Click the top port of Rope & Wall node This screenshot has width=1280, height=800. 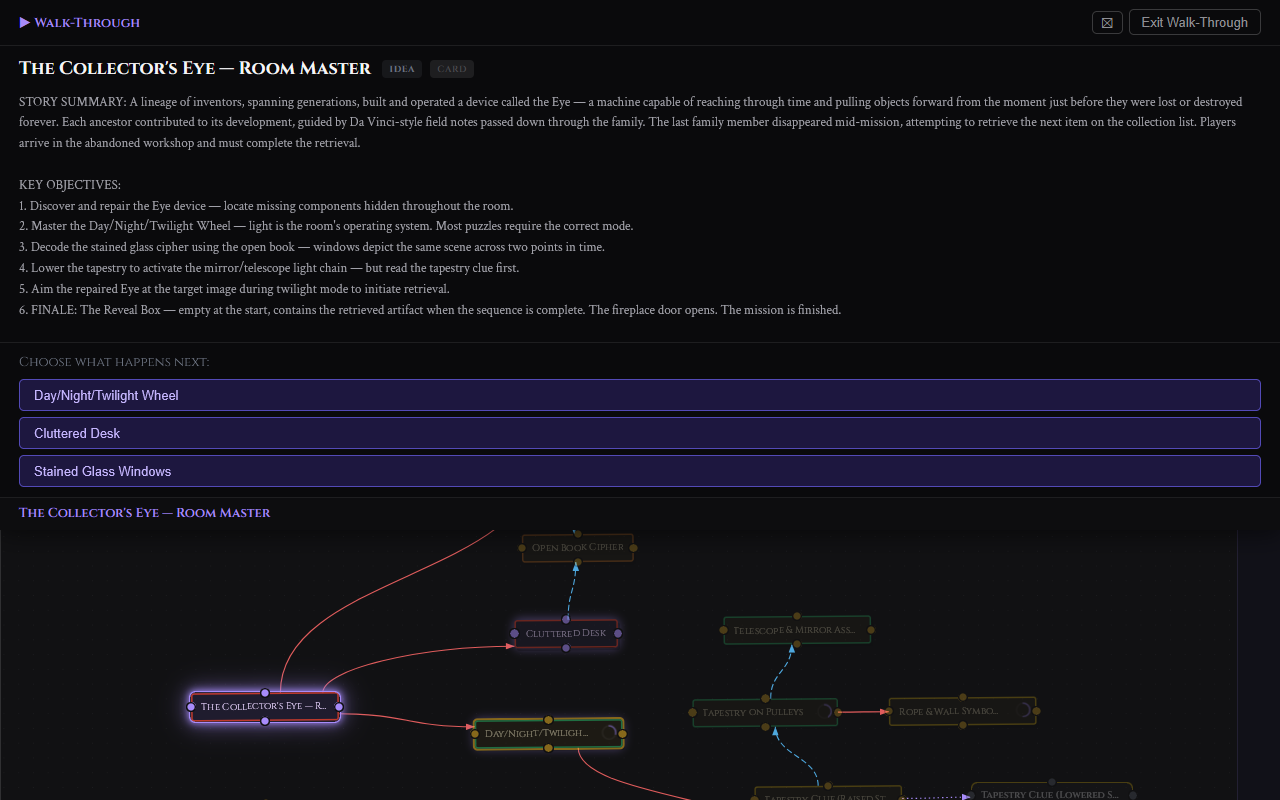pyautogui.click(x=962, y=697)
